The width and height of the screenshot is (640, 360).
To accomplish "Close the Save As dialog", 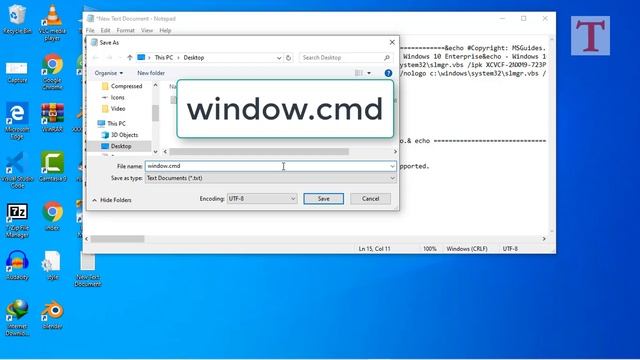I will pyautogui.click(x=392, y=42).
